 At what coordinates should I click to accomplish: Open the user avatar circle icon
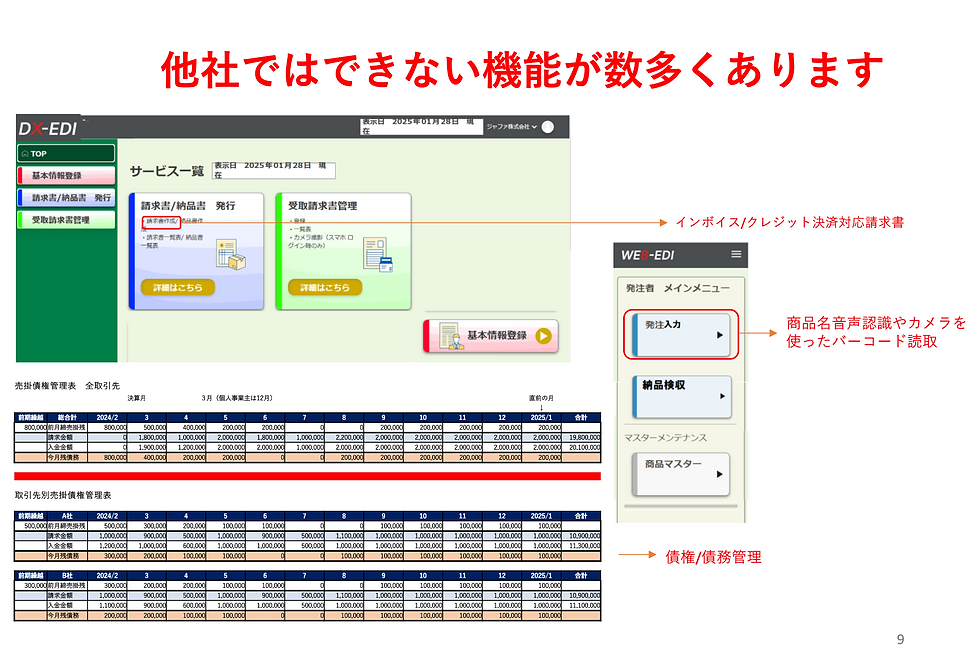[548, 127]
